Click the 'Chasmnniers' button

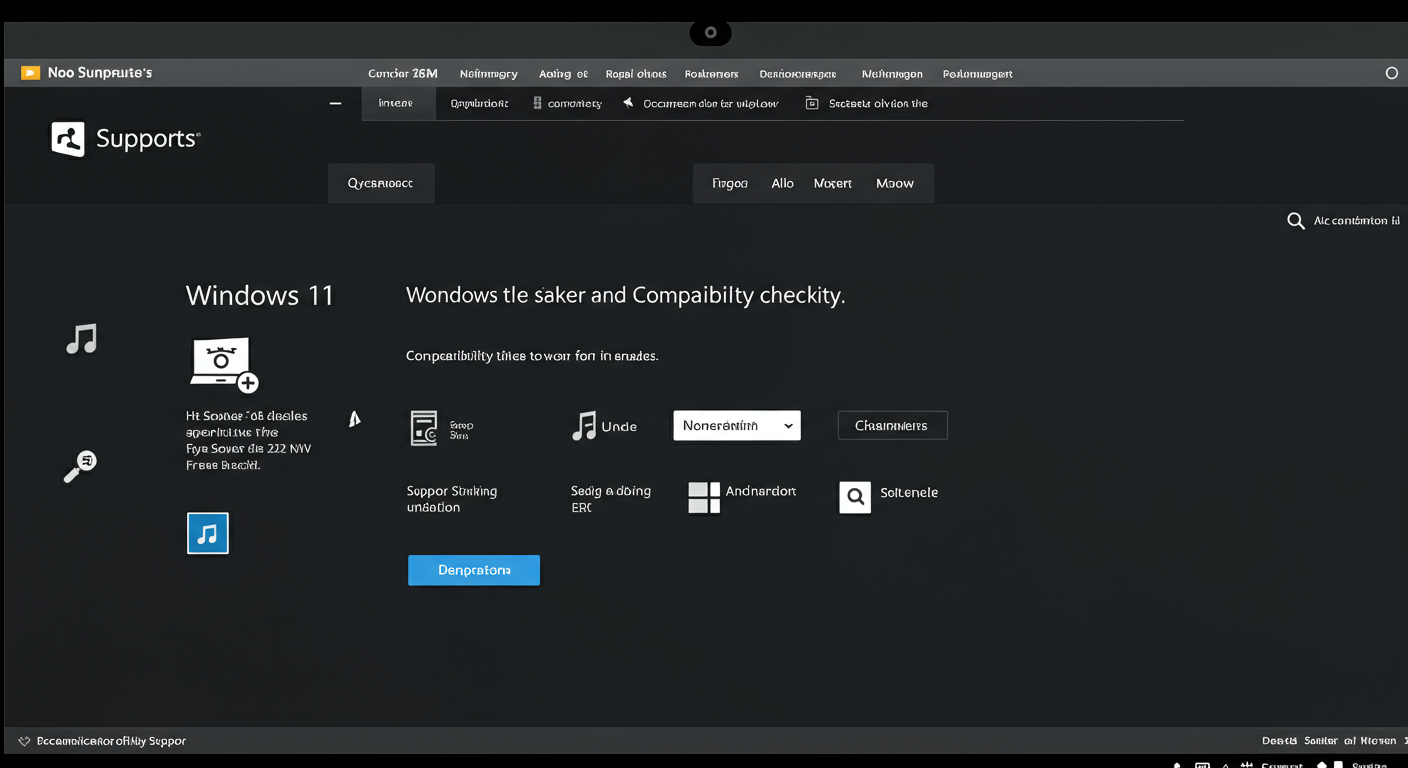[892, 425]
